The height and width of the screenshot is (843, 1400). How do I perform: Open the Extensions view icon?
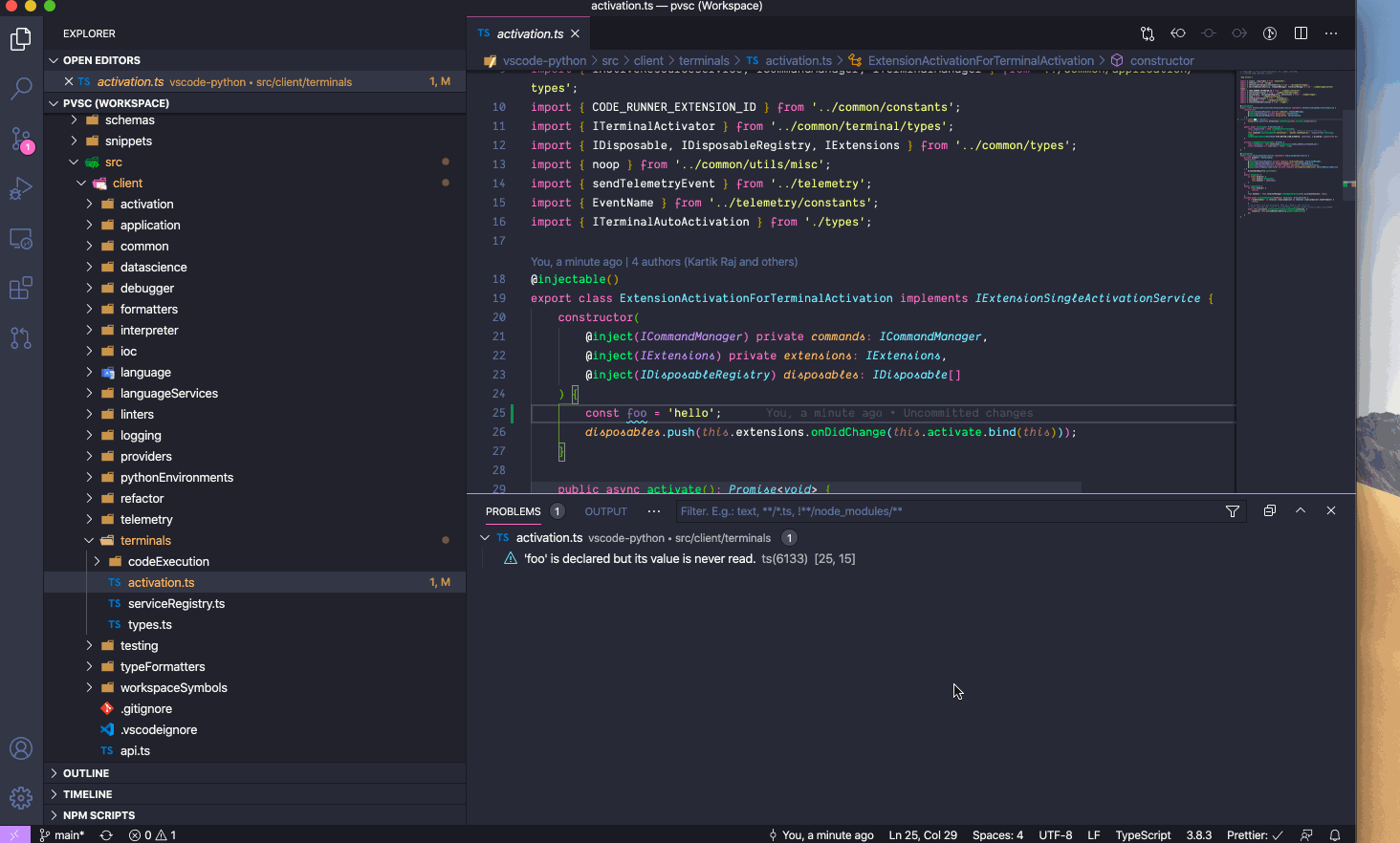21,288
